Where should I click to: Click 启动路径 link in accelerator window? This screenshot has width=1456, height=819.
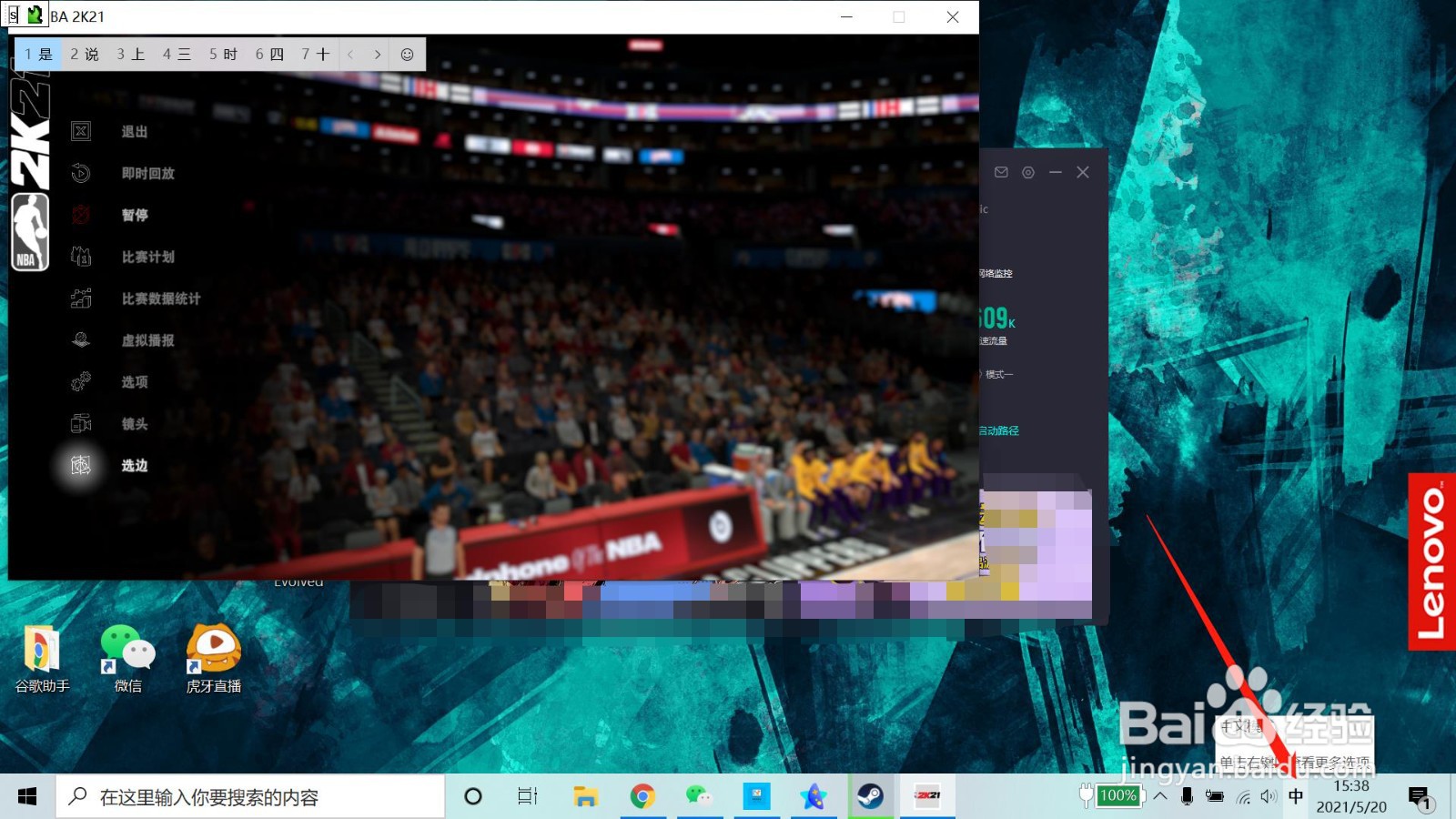pyautogui.click(x=999, y=431)
